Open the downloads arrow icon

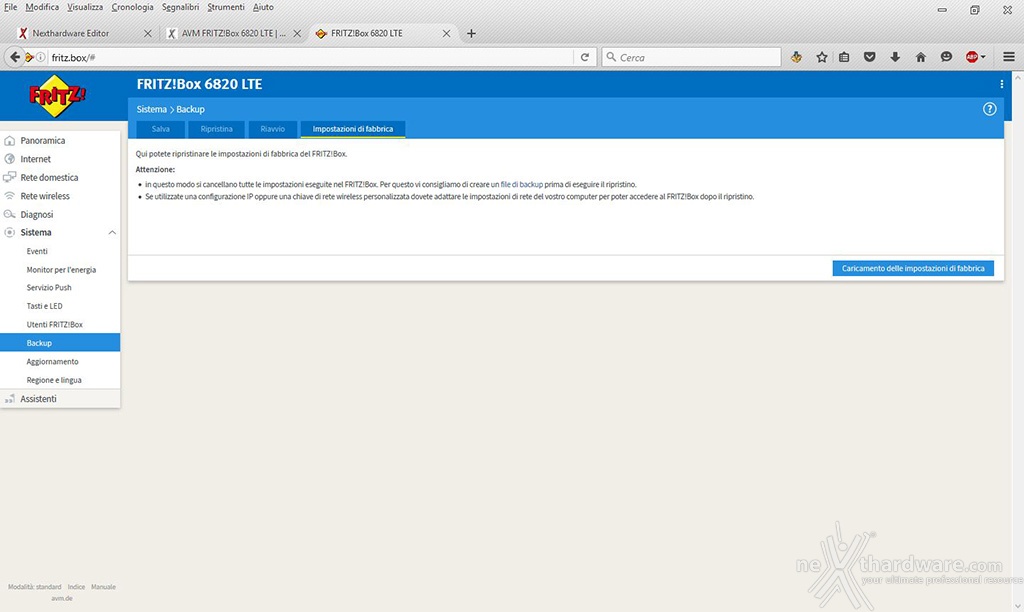point(895,57)
